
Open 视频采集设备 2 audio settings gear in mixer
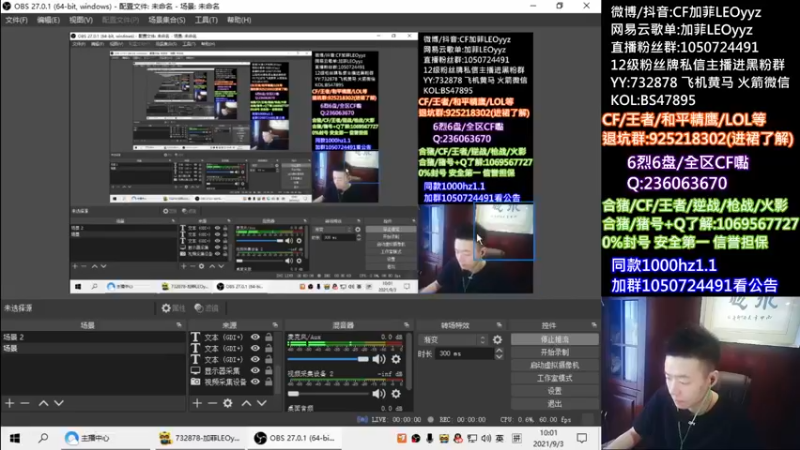pyautogui.click(x=396, y=393)
